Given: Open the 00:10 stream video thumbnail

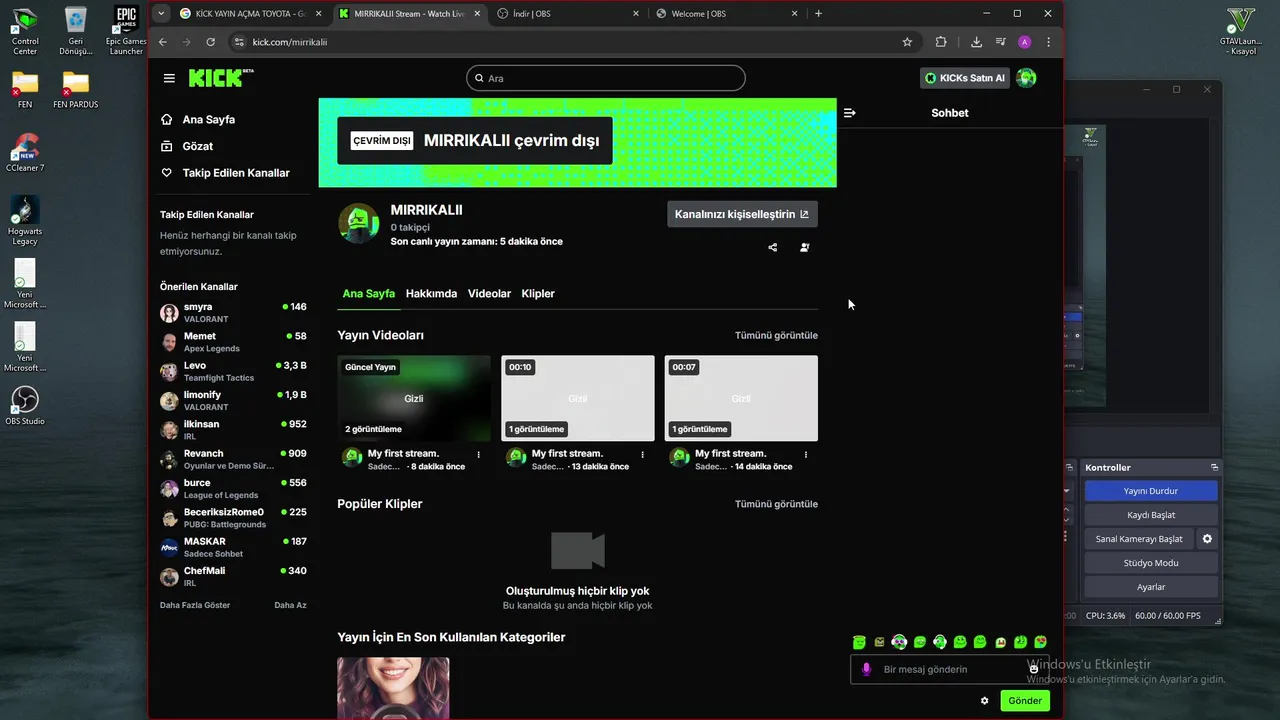Looking at the screenshot, I should coord(578,398).
